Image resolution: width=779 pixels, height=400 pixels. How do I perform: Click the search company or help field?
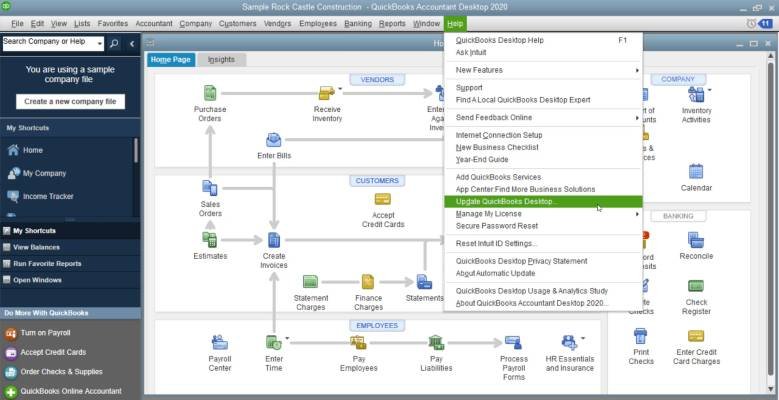click(x=49, y=44)
